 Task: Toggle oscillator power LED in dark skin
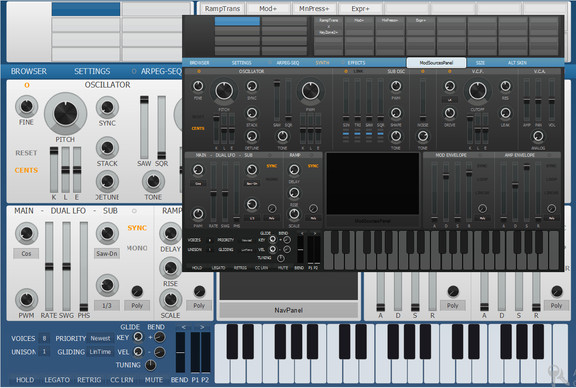[199, 71]
